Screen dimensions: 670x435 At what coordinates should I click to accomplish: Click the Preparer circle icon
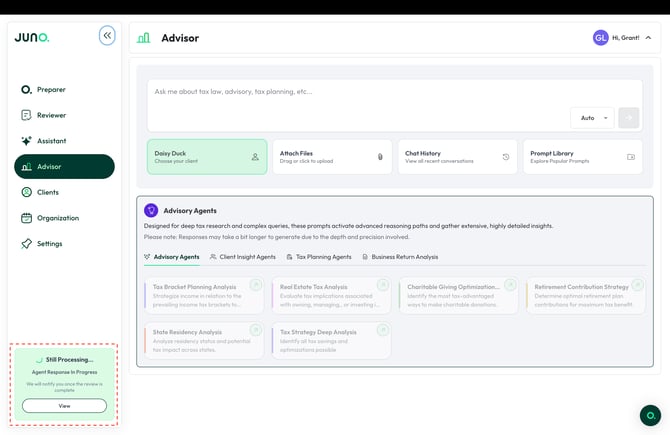pos(26,90)
